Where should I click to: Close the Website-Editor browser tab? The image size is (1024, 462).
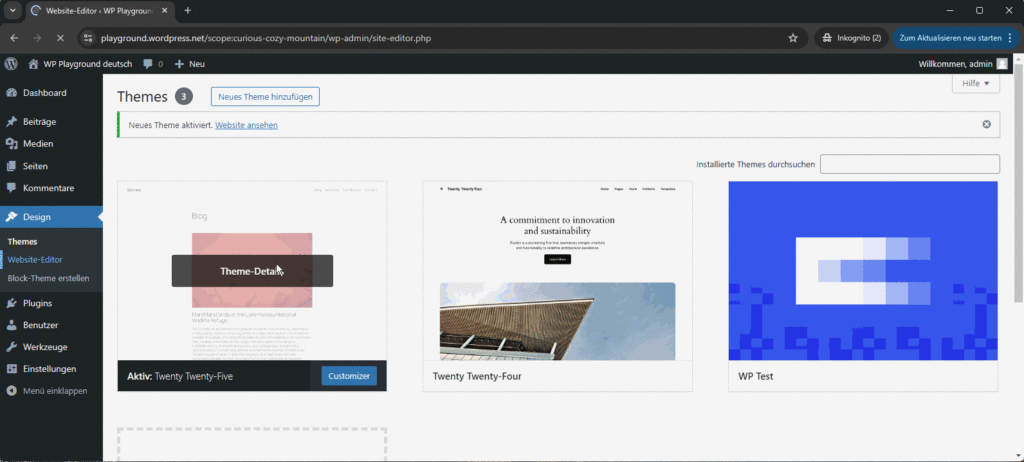click(164, 10)
